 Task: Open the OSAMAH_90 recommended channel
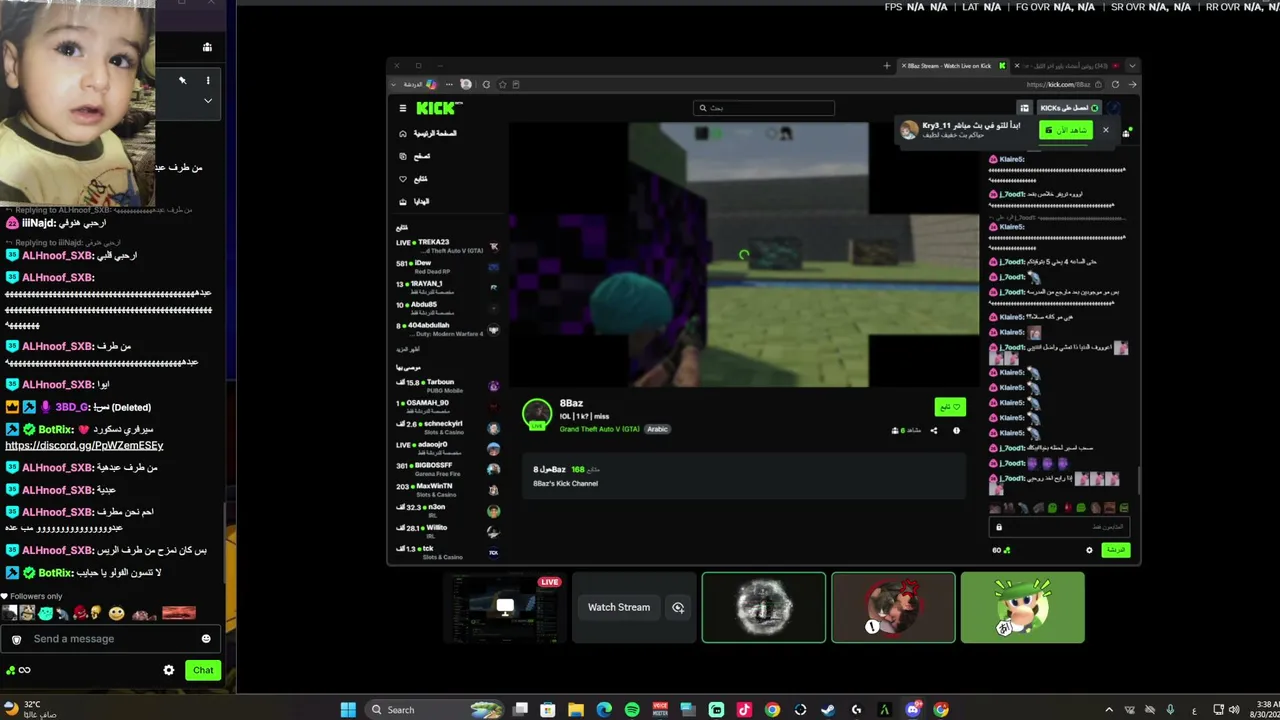pyautogui.click(x=447, y=406)
